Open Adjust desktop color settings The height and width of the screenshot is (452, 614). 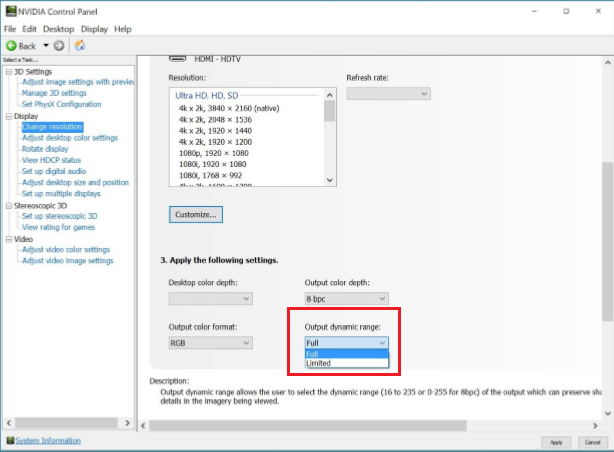click(70, 138)
